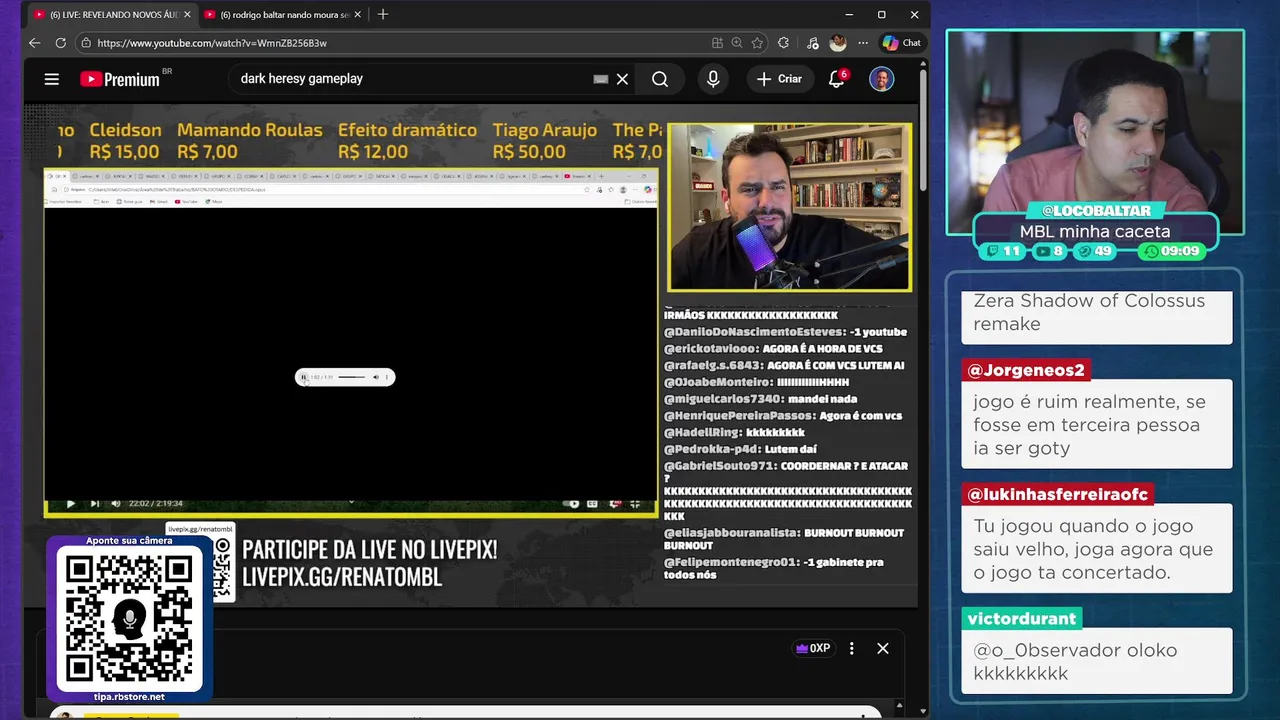1280x720 pixels.
Task: Close the panel with X beside 0XP
Action: point(883,648)
